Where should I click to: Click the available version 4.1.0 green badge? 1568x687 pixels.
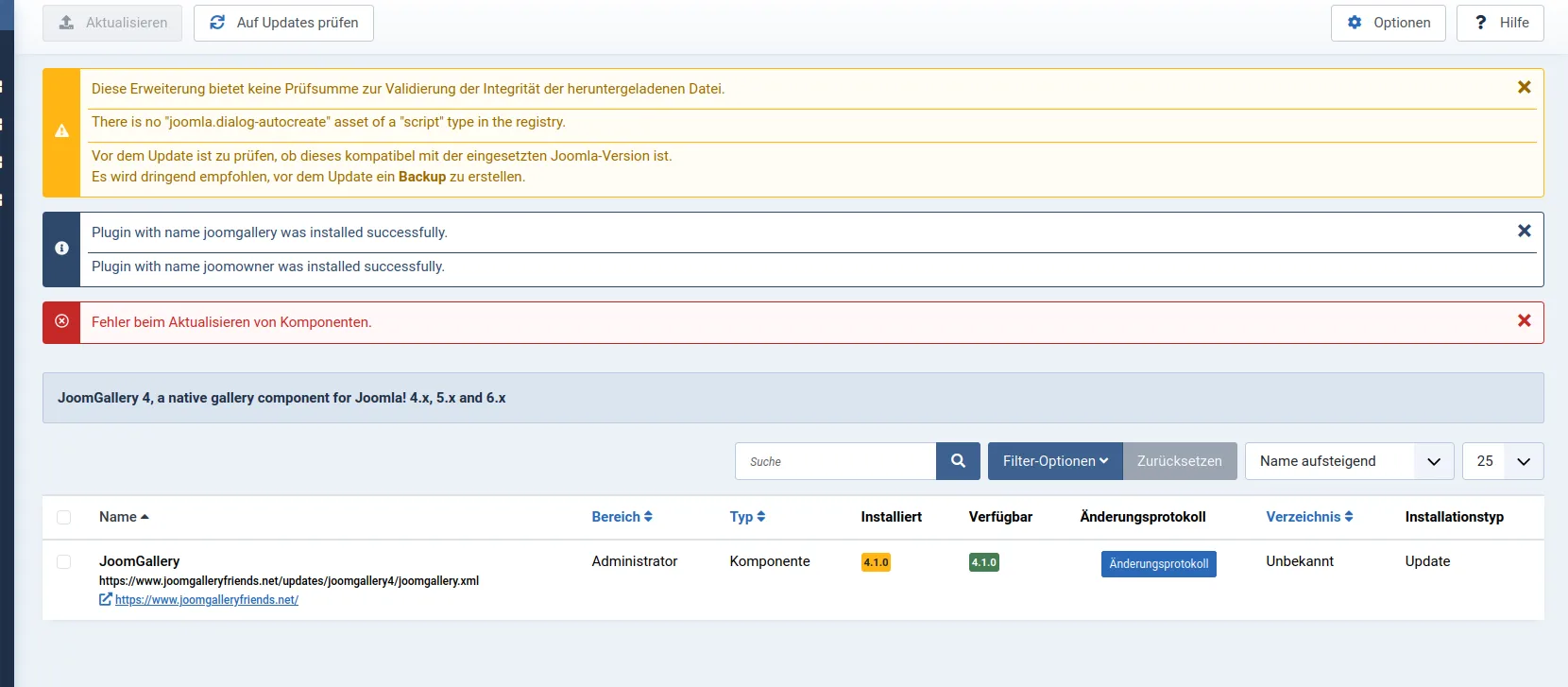[x=983, y=562]
